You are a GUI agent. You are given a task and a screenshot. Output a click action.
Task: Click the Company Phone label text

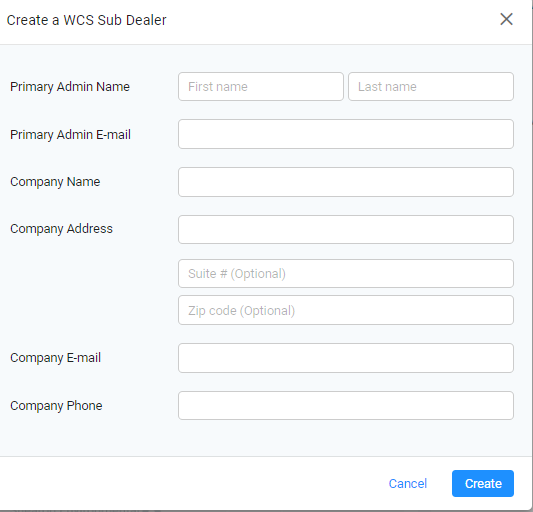[x=56, y=406]
